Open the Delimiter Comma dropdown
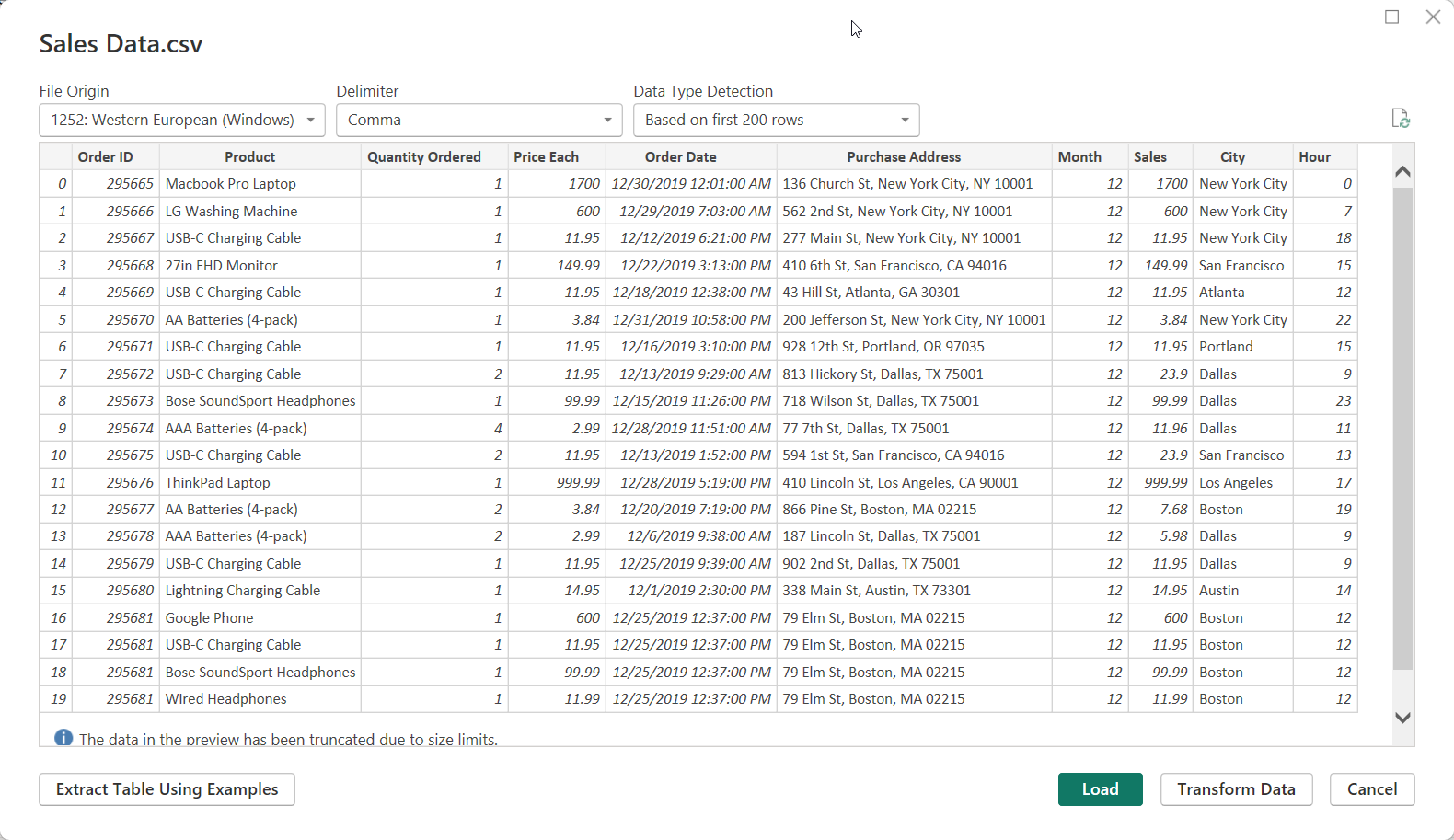The width and height of the screenshot is (1454, 840). [479, 120]
